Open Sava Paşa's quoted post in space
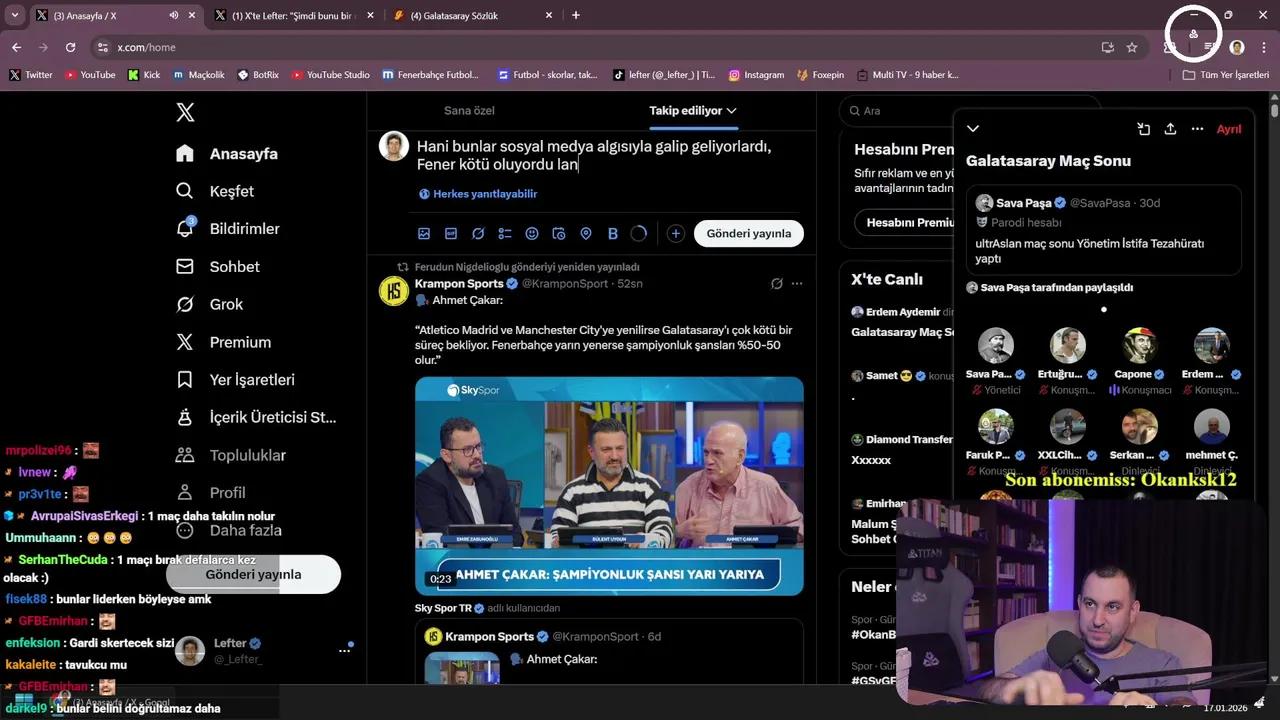This screenshot has height=720, width=1280. (1104, 229)
